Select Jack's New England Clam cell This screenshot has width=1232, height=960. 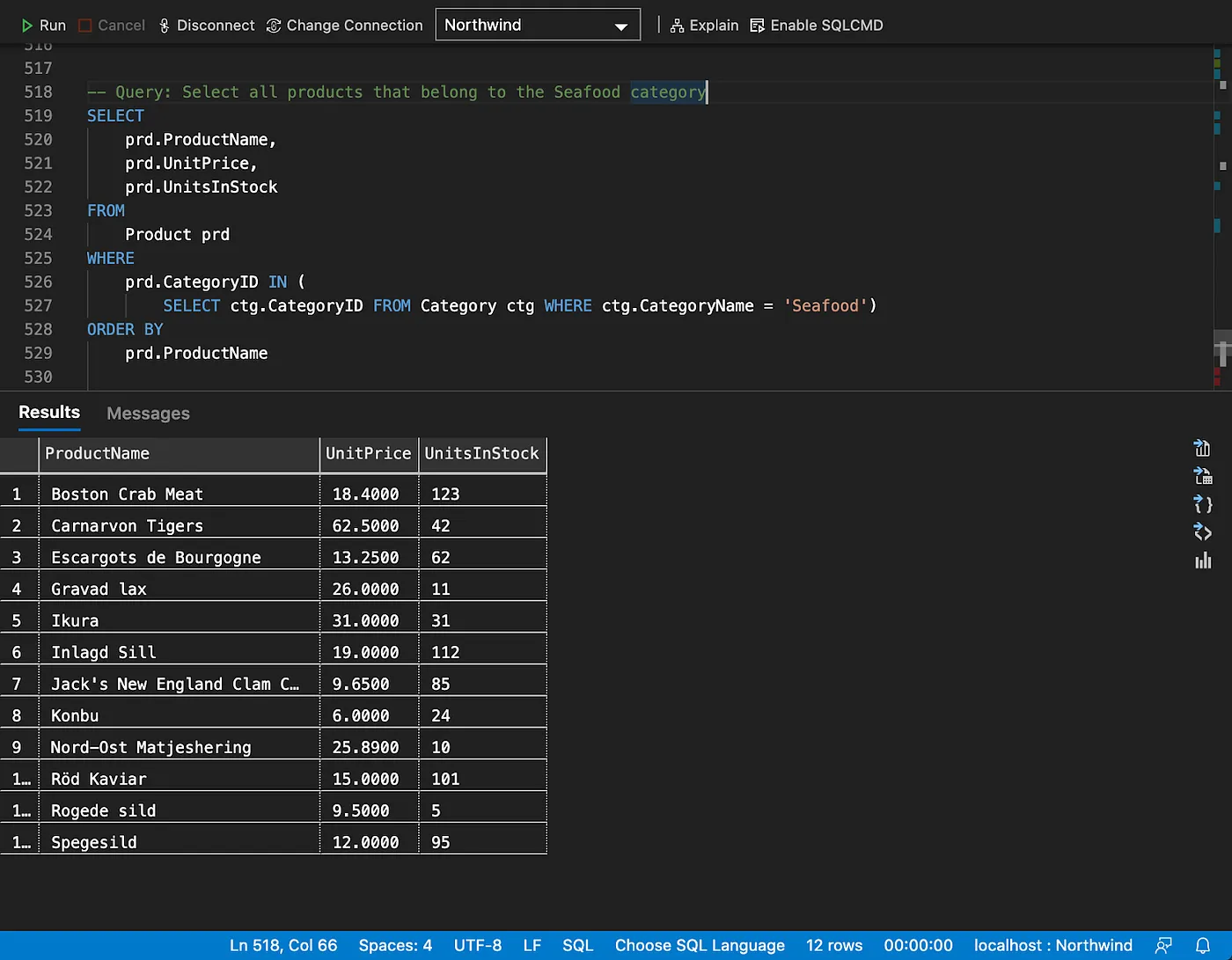click(x=180, y=684)
